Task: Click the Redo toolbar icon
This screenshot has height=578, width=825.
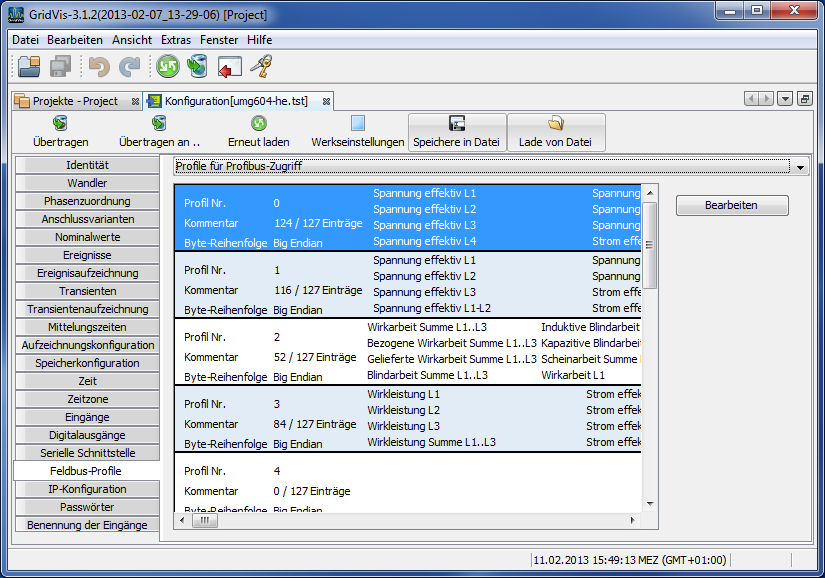Action: click(130, 69)
